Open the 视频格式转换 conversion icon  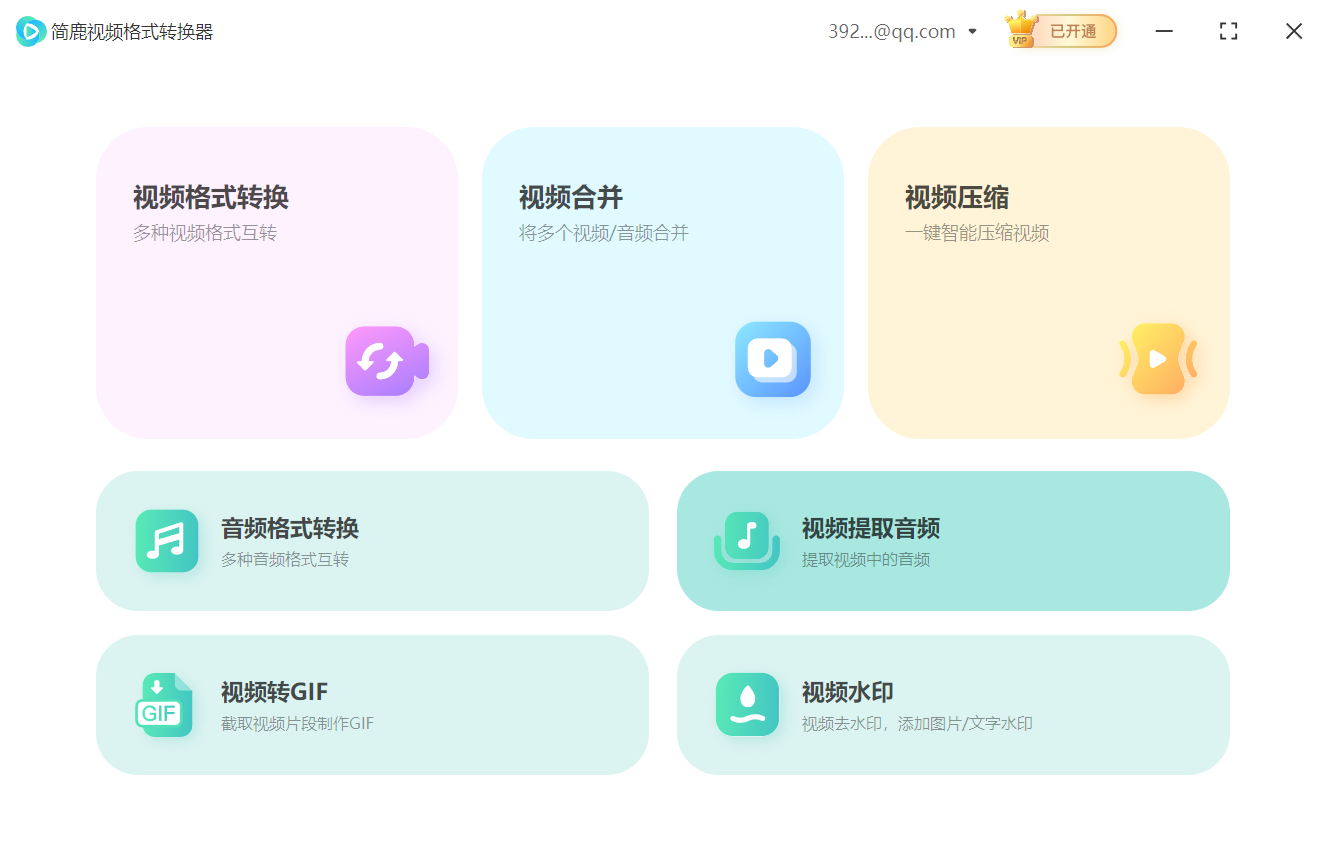click(386, 360)
